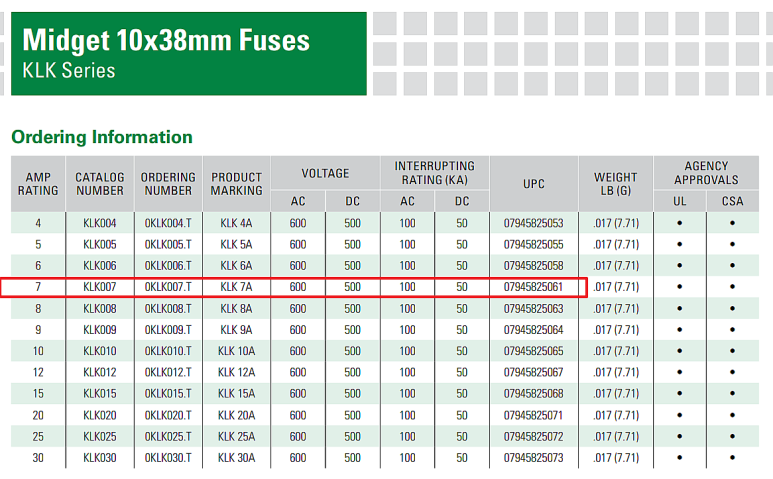
Task: Click UPC '07945825055'
Action: [533, 244]
